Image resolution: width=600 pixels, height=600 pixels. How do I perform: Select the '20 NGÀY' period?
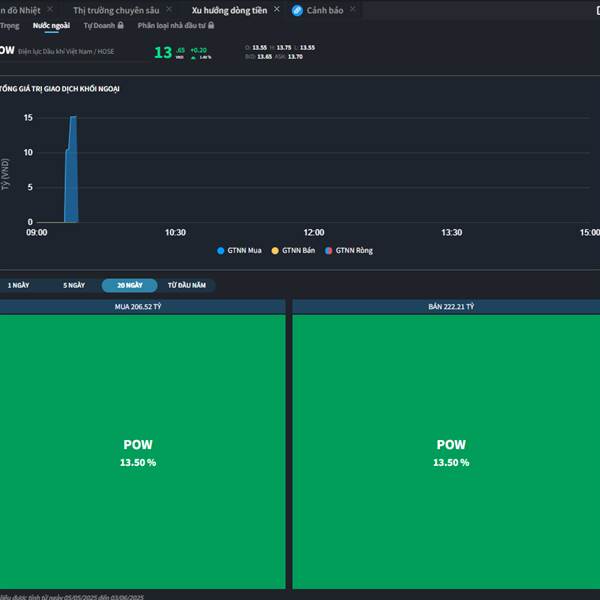pos(130,285)
